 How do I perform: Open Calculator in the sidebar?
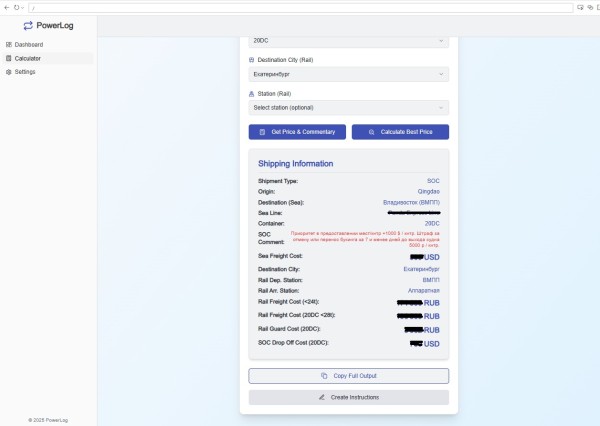[47, 58]
